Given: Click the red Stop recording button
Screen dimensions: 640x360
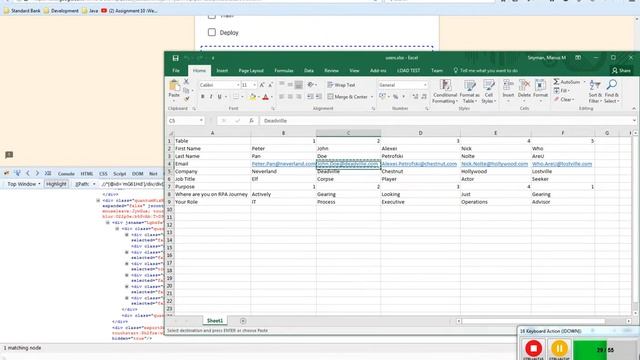Looking at the screenshot, I should click(x=533, y=349).
